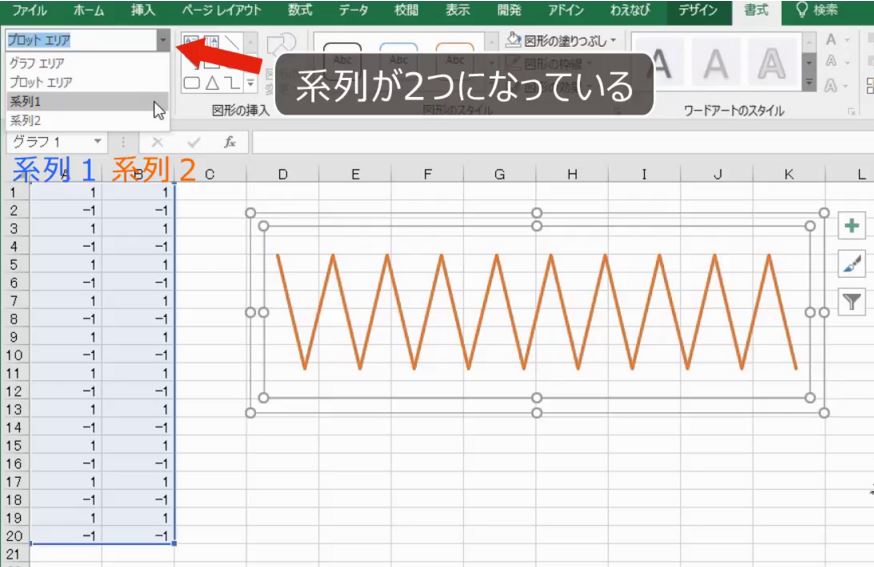Switch to the 開発 tab

508,10
